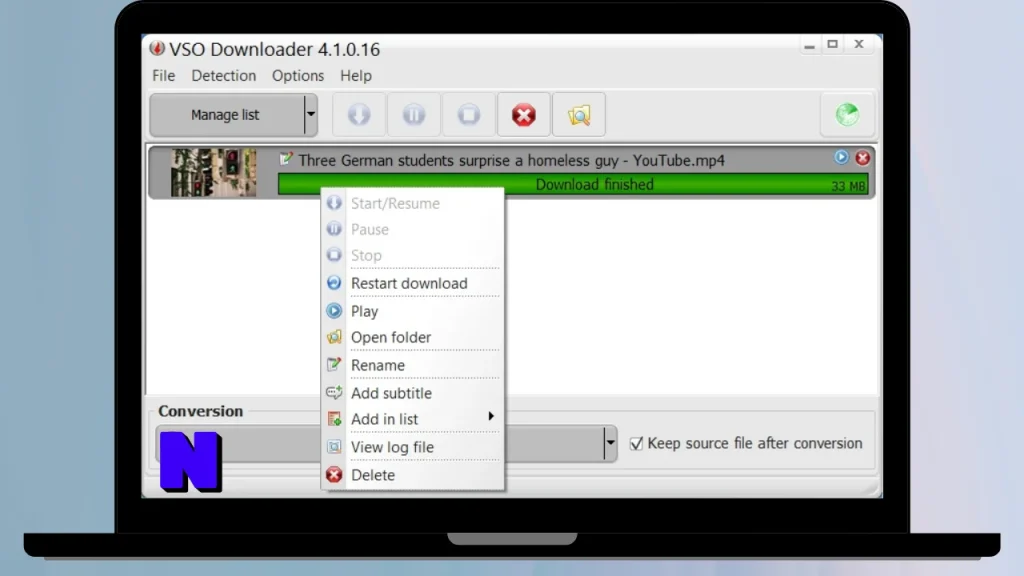Click the rename pencil icon beside file name

pos(285,159)
